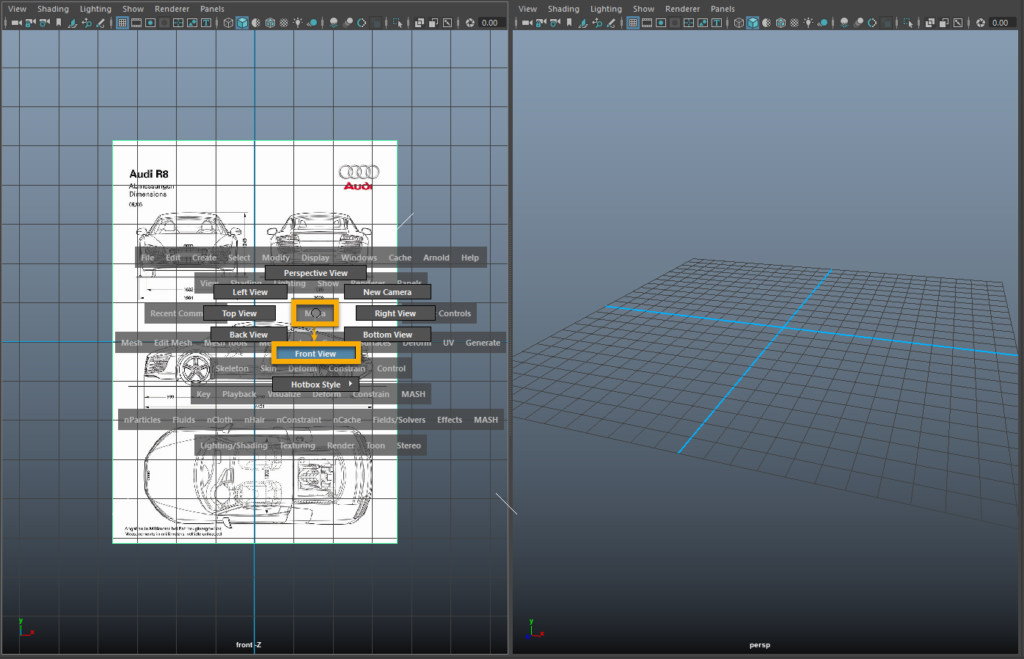Choose Perspective View in the hotbox

315,273
